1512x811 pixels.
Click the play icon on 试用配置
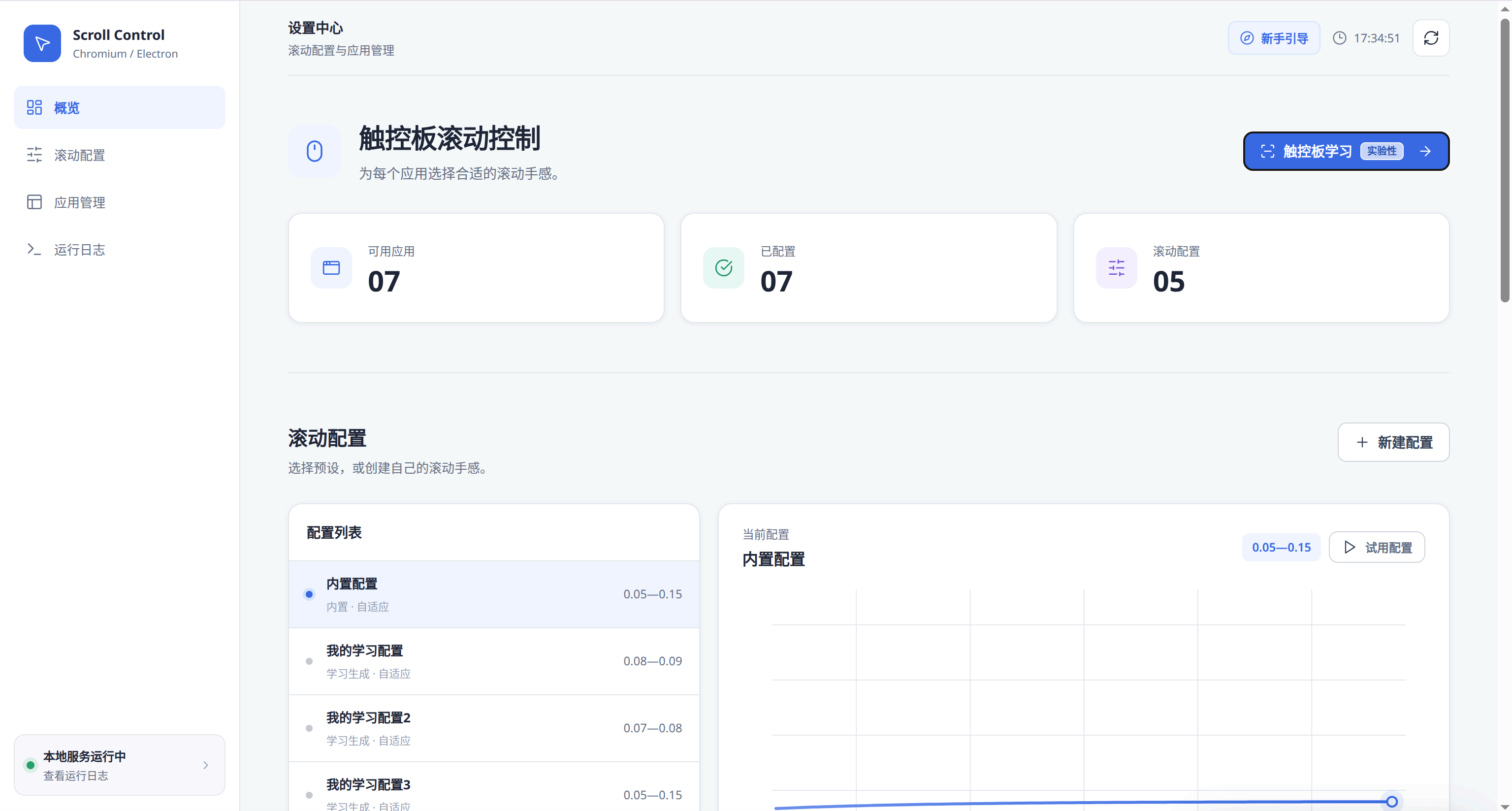point(1350,547)
